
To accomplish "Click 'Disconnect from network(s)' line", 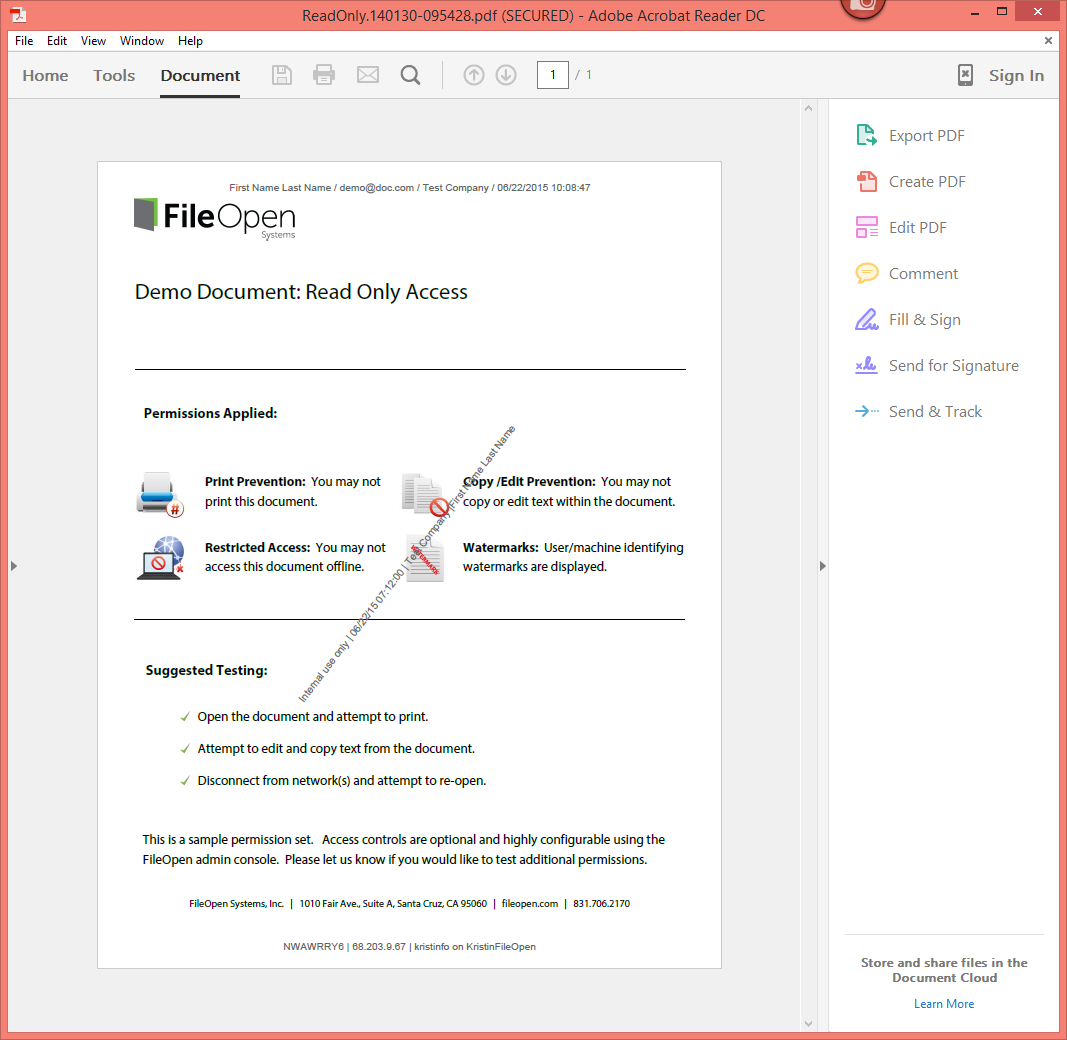I will pyautogui.click(x=342, y=781).
